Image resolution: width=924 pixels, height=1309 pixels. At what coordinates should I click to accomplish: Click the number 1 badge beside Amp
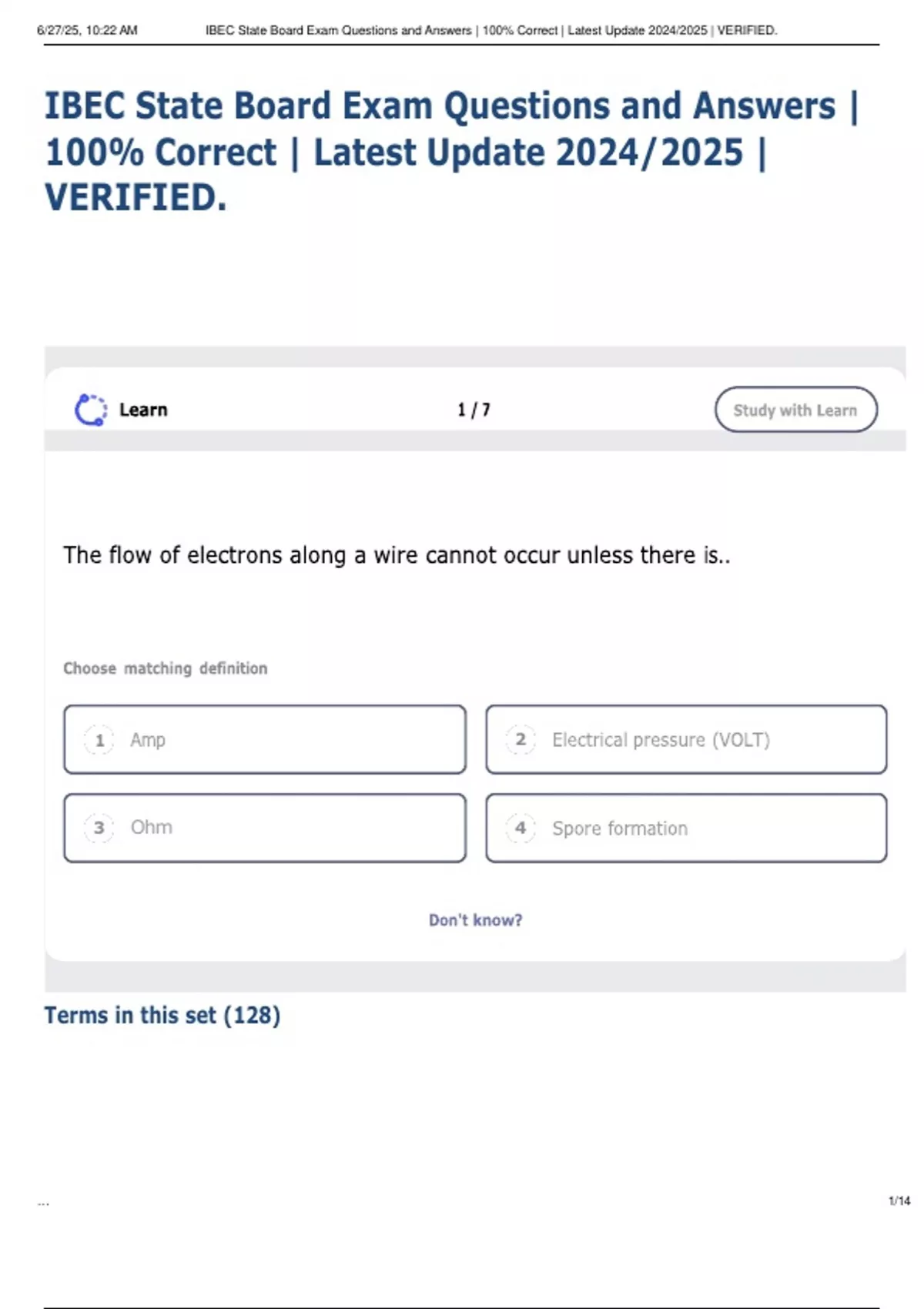[x=99, y=740]
